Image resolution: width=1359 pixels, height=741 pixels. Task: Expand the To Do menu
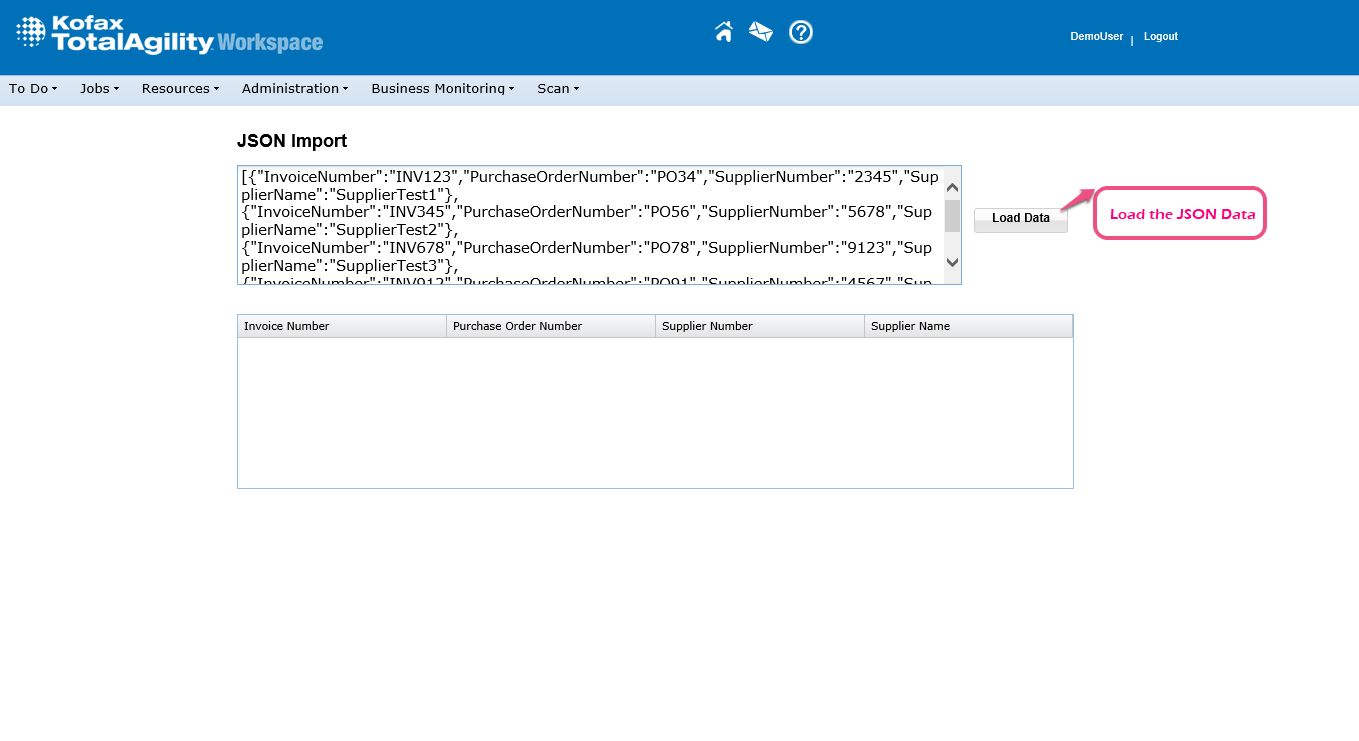pos(33,89)
